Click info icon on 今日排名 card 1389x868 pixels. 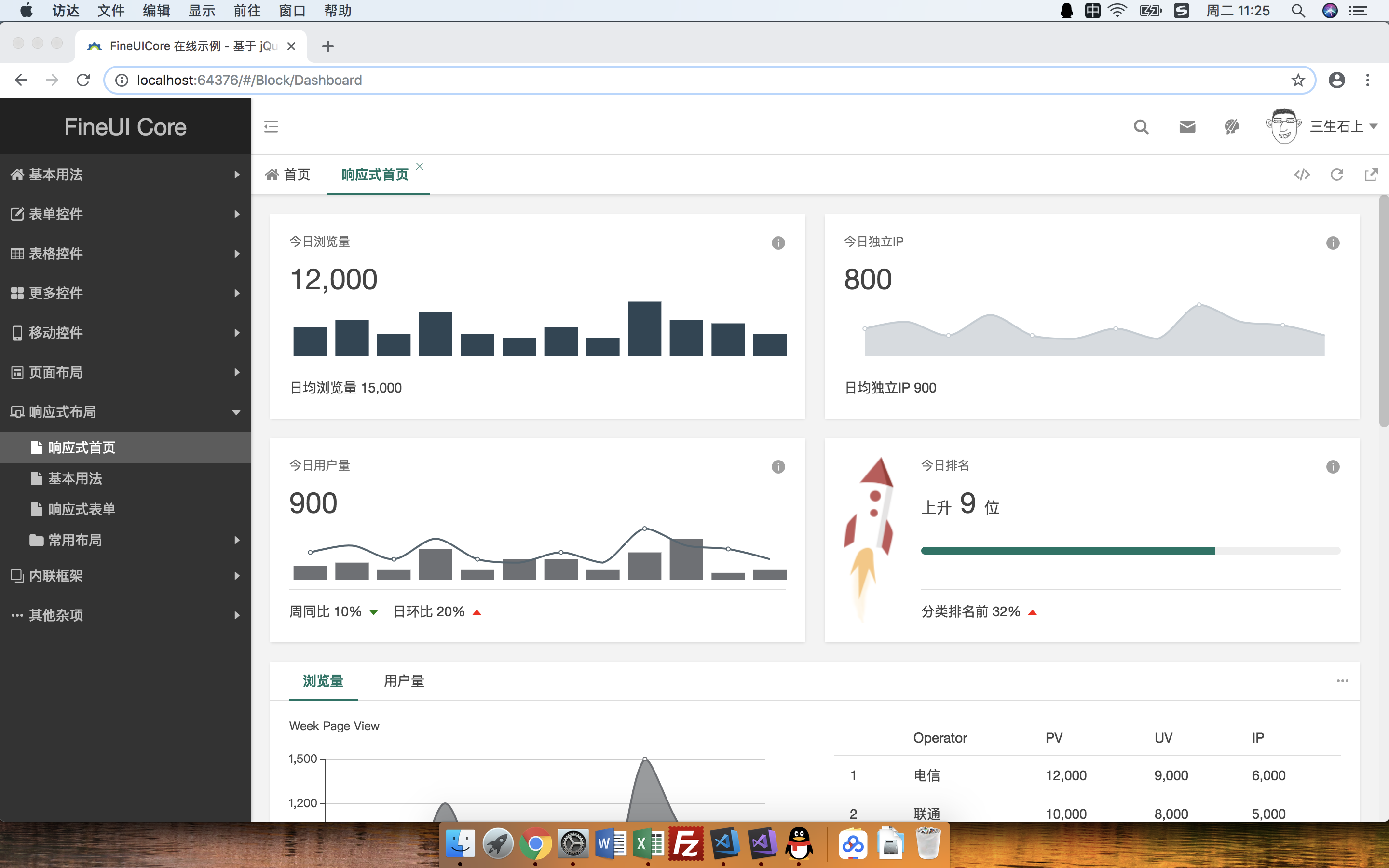pyautogui.click(x=1332, y=467)
